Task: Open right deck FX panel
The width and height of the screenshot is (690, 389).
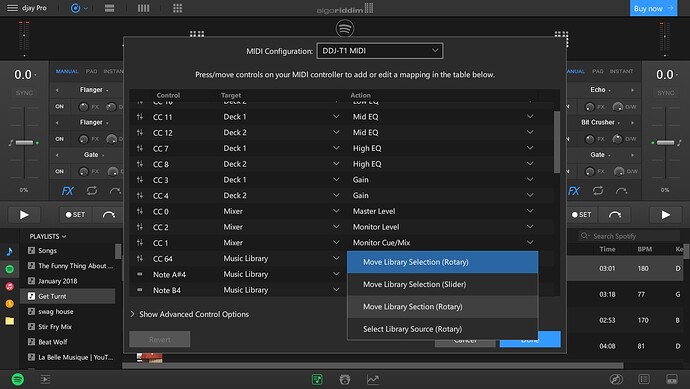Action: pos(574,191)
